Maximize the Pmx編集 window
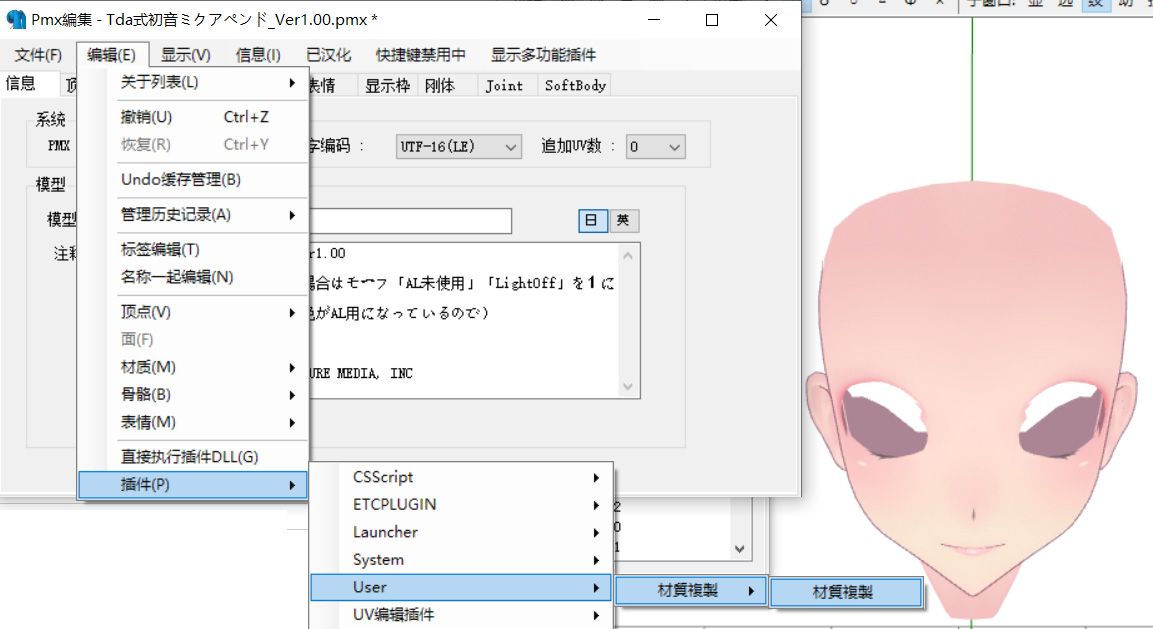Screen dimensions: 1153x629 pyautogui.click(x=712, y=21)
